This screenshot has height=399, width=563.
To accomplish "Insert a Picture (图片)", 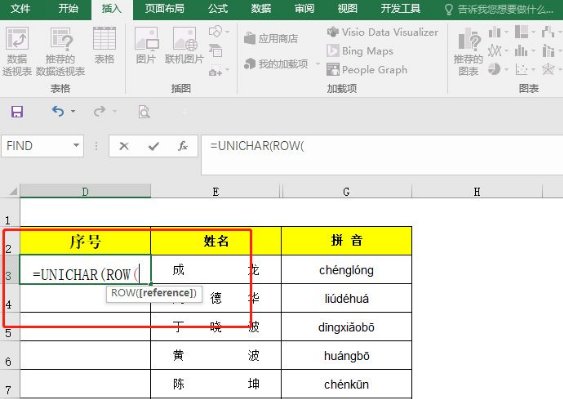I will pyautogui.click(x=146, y=45).
